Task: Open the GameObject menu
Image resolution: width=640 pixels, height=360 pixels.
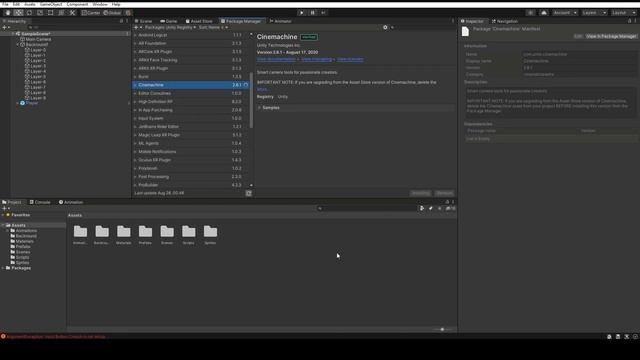Action: click(51, 4)
